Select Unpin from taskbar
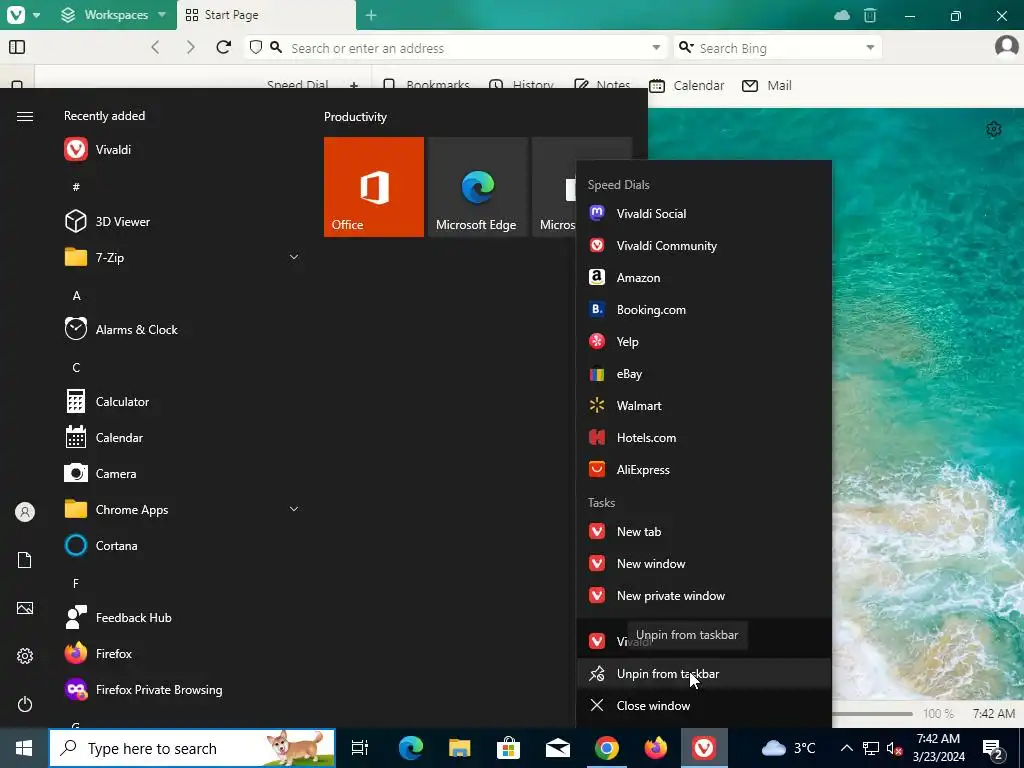This screenshot has height=768, width=1024. (x=704, y=673)
